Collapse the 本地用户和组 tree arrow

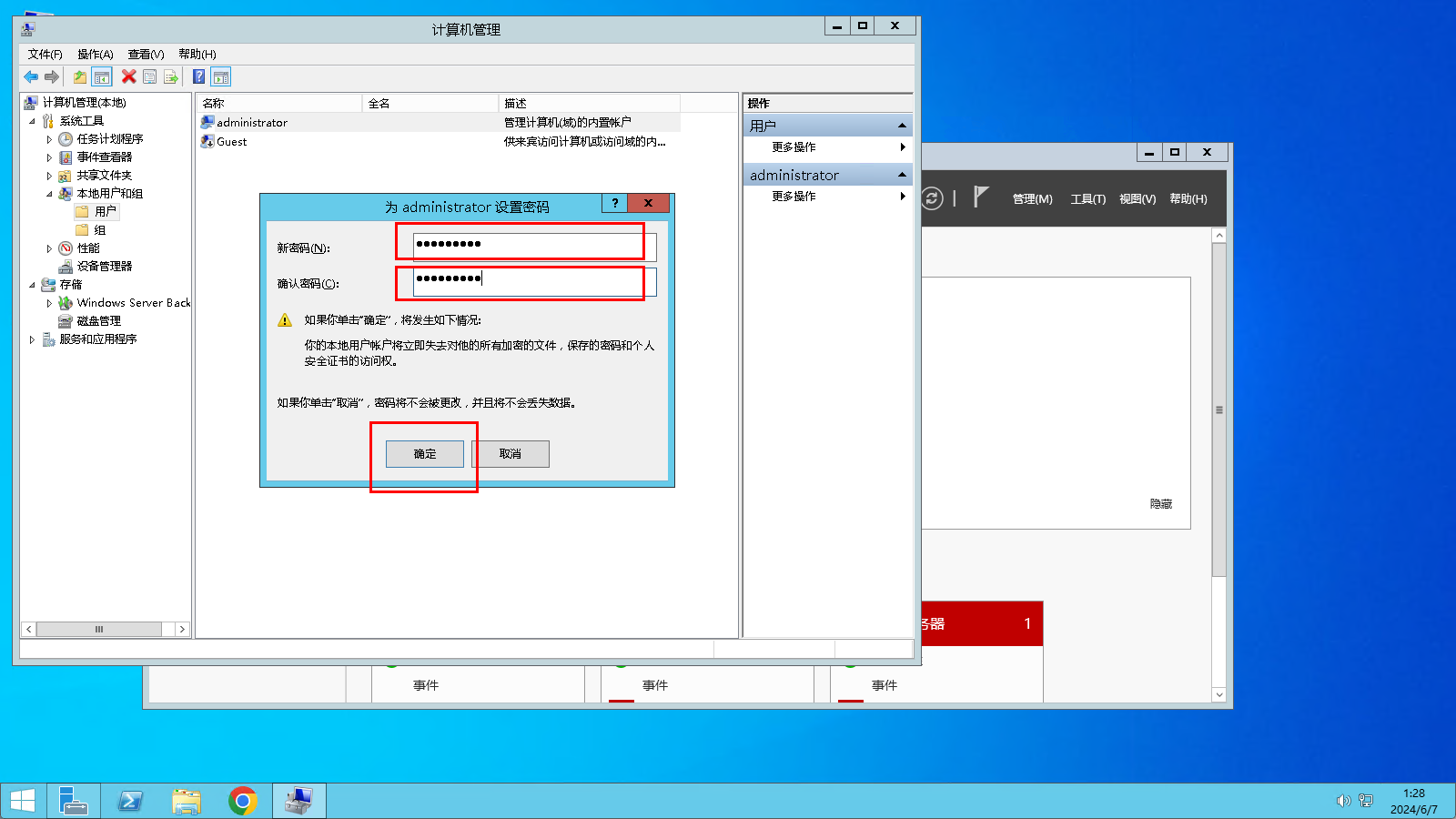pos(49,194)
